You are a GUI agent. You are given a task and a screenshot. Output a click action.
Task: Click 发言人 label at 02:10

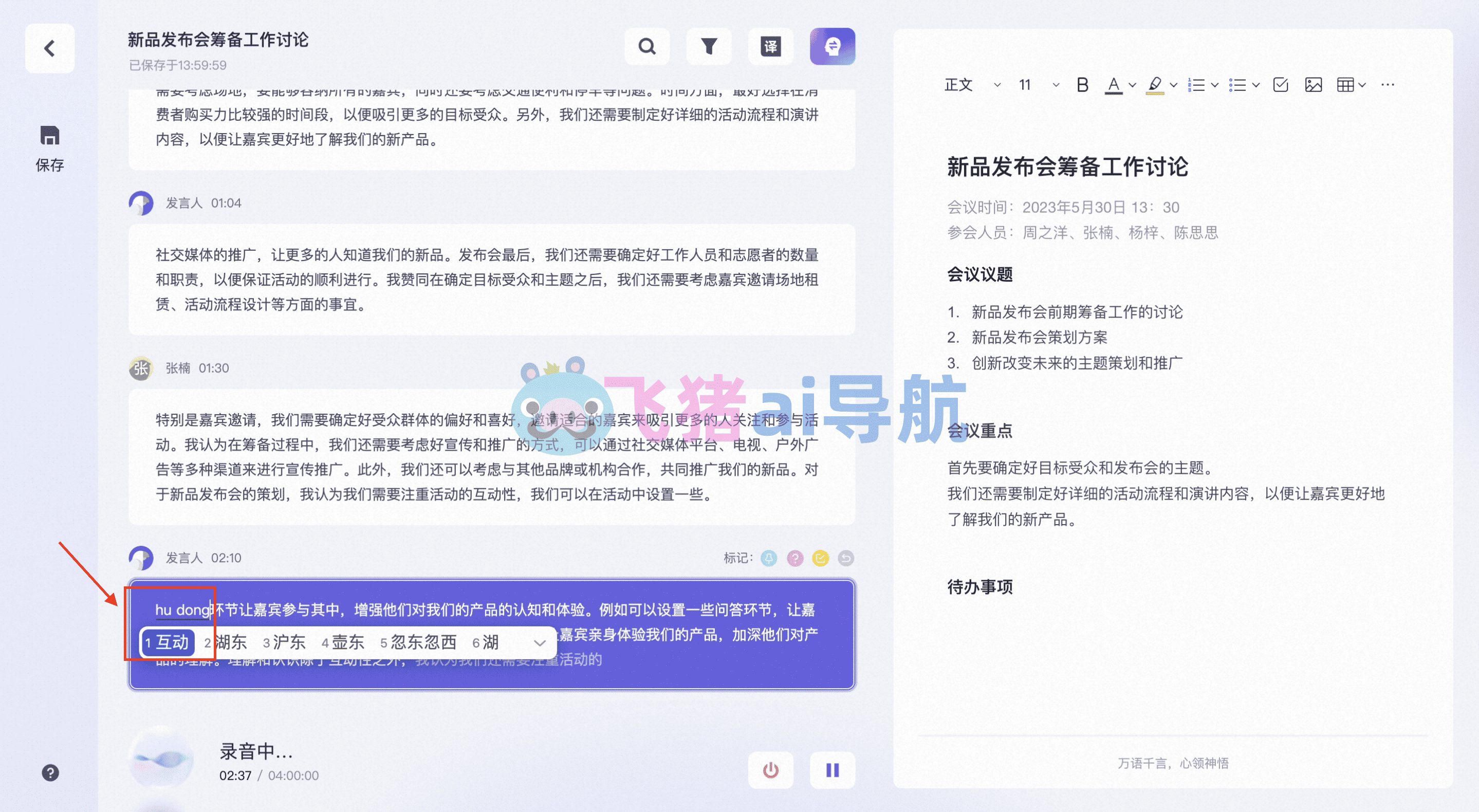tap(184, 558)
